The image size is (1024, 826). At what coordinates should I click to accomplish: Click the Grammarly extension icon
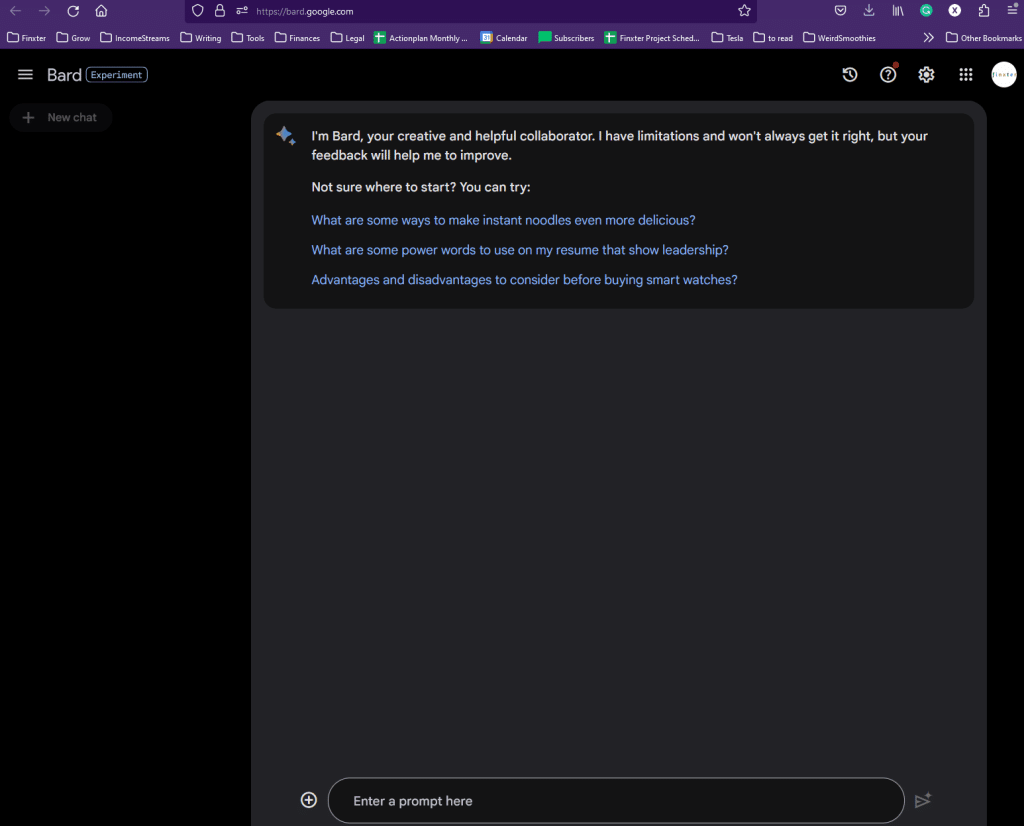tap(926, 10)
